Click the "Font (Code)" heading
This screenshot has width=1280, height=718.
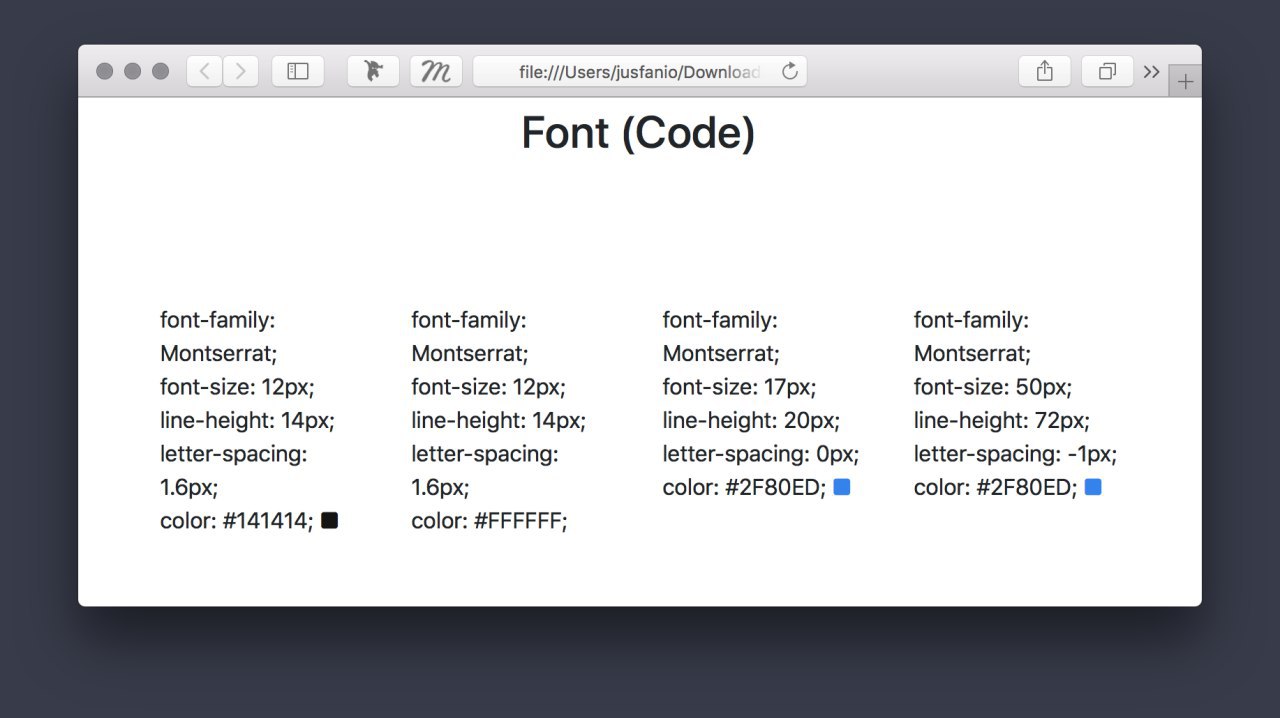638,133
